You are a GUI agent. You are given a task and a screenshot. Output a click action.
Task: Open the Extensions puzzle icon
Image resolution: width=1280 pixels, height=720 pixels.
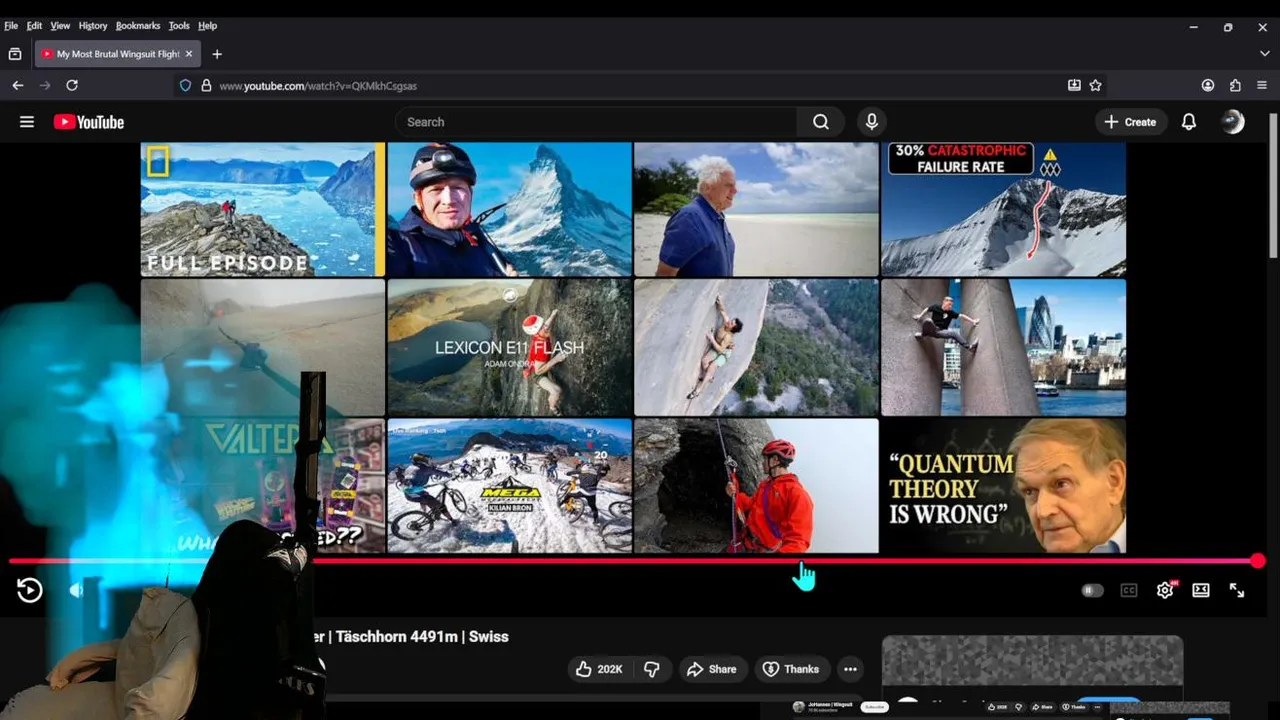(x=1235, y=86)
